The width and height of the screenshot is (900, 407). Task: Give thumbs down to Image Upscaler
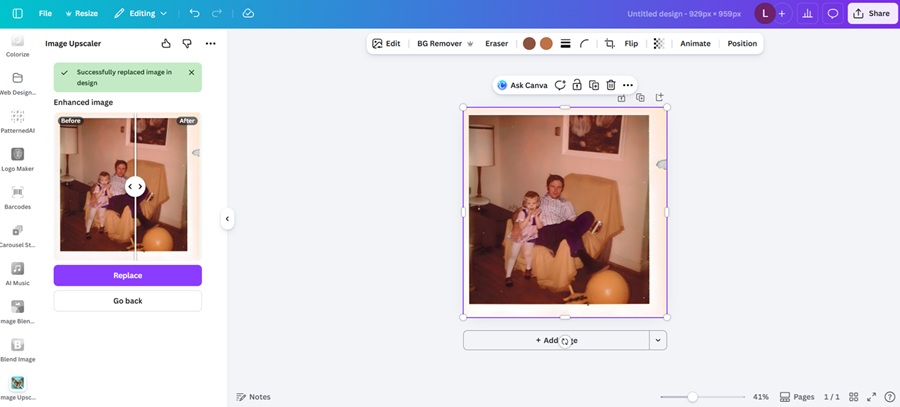pyautogui.click(x=187, y=43)
